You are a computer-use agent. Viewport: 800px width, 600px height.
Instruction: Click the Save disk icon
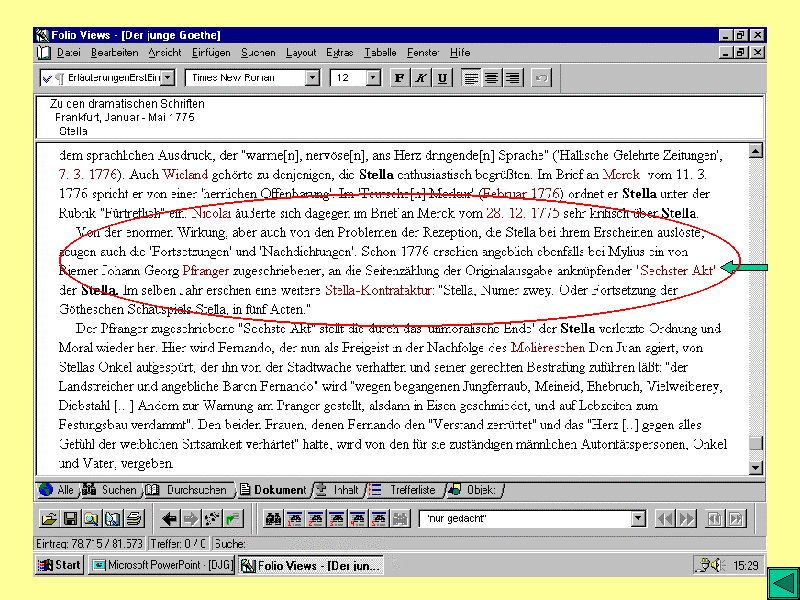click(70, 518)
